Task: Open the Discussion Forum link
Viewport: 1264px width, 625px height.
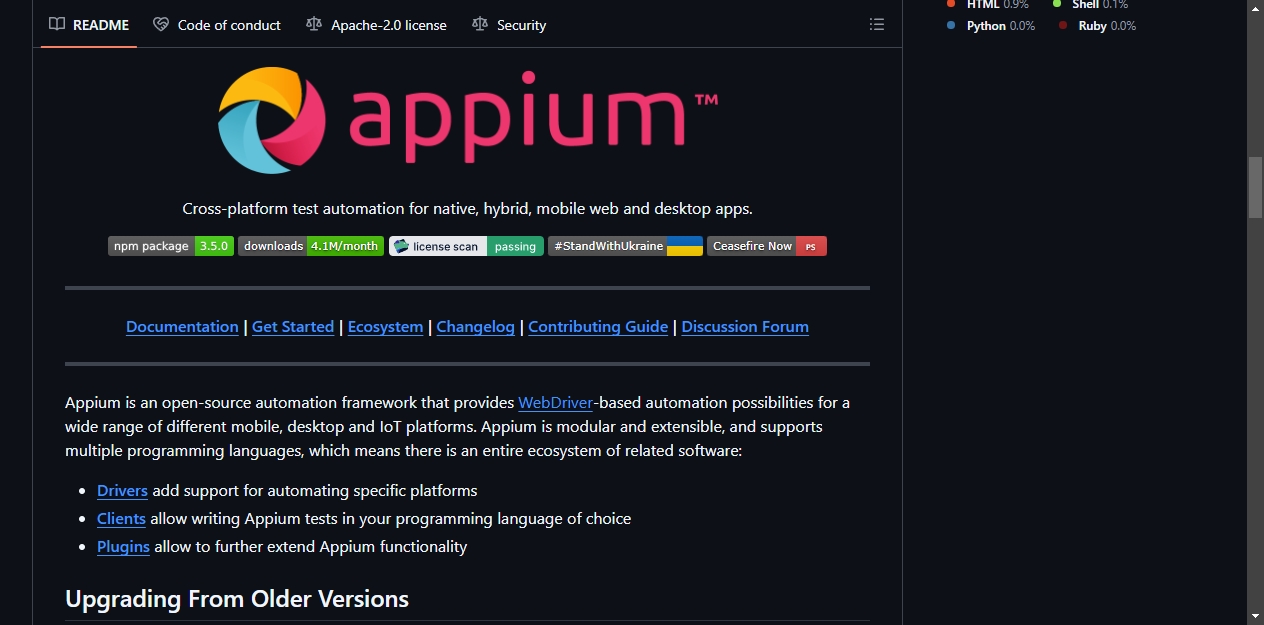Action: [745, 327]
